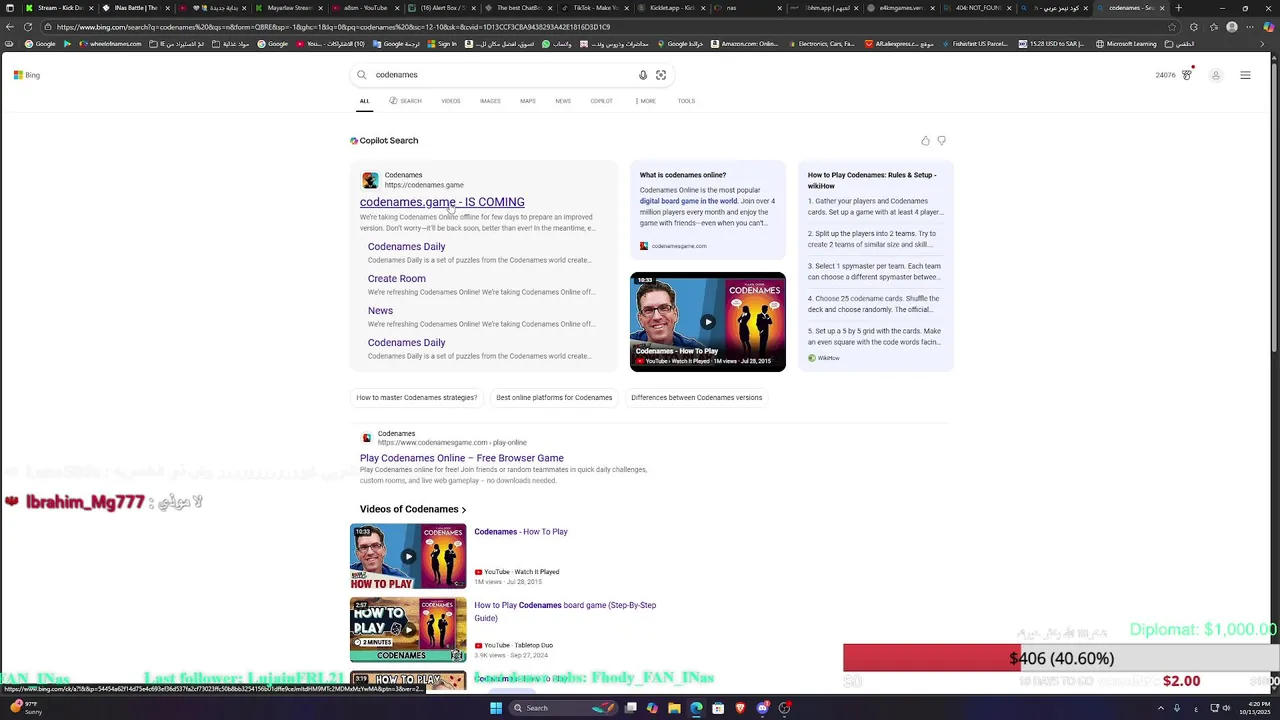Open the first Codenames Daily sublink
The image size is (1280, 720).
pos(406,247)
